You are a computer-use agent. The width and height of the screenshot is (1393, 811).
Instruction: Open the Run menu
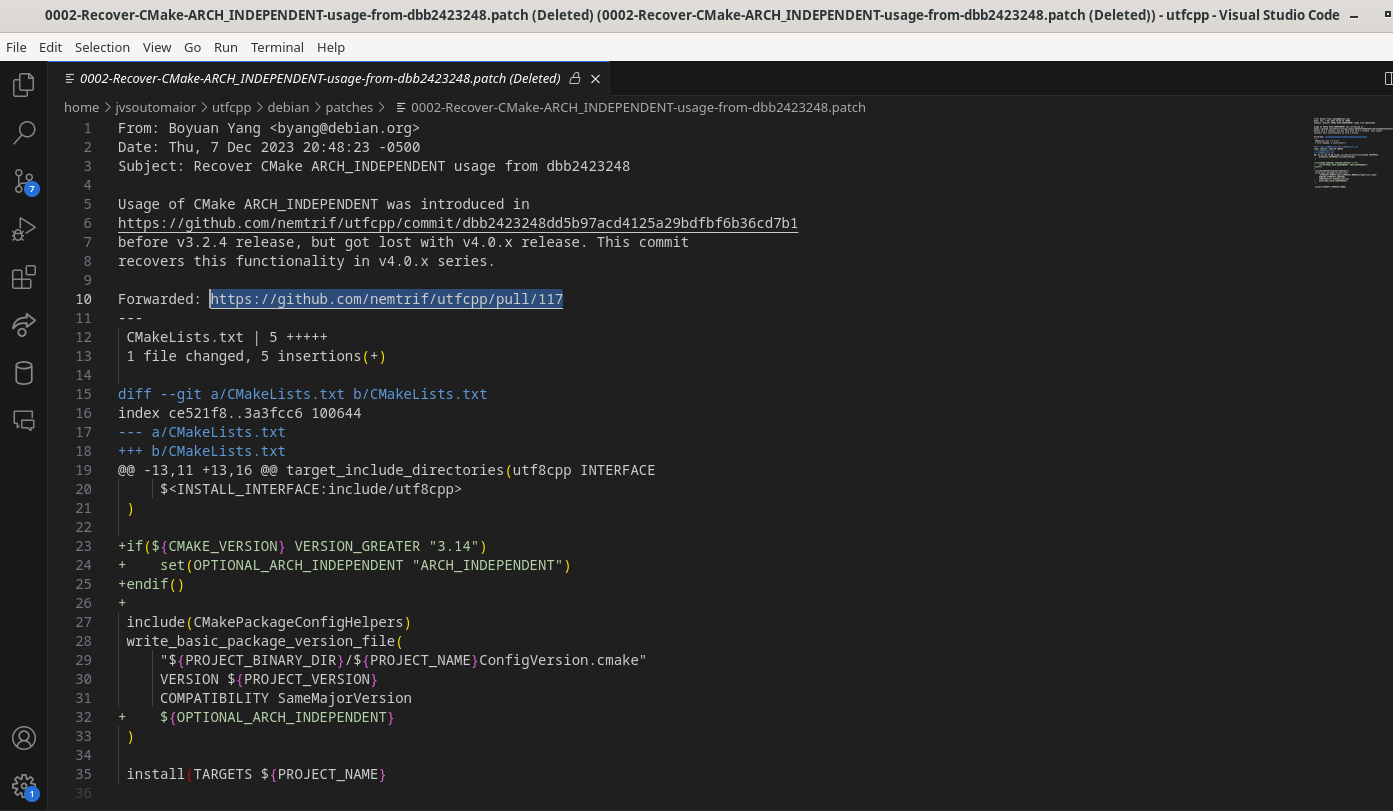226,47
